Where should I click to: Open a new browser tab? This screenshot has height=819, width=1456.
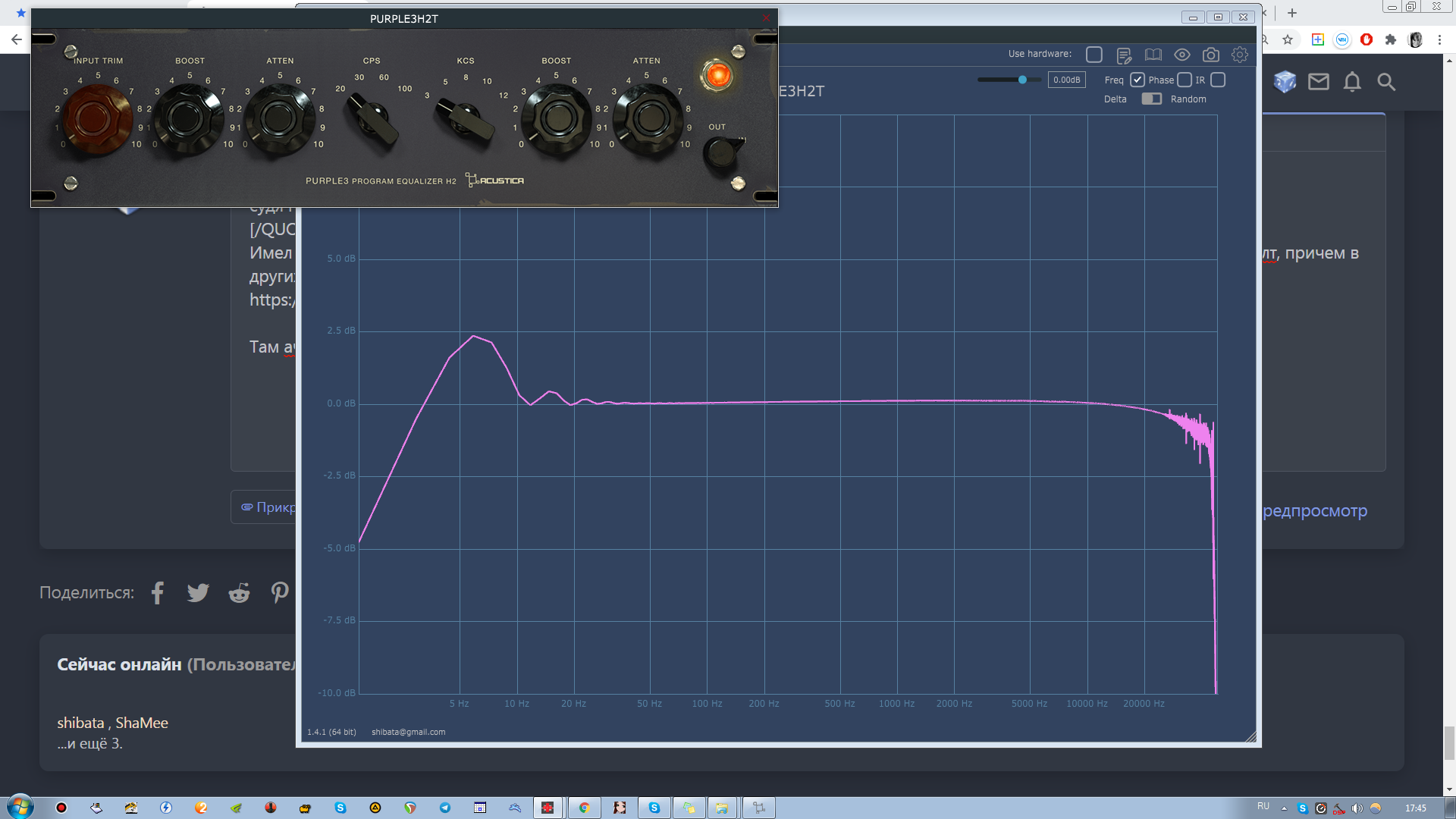coord(1292,13)
